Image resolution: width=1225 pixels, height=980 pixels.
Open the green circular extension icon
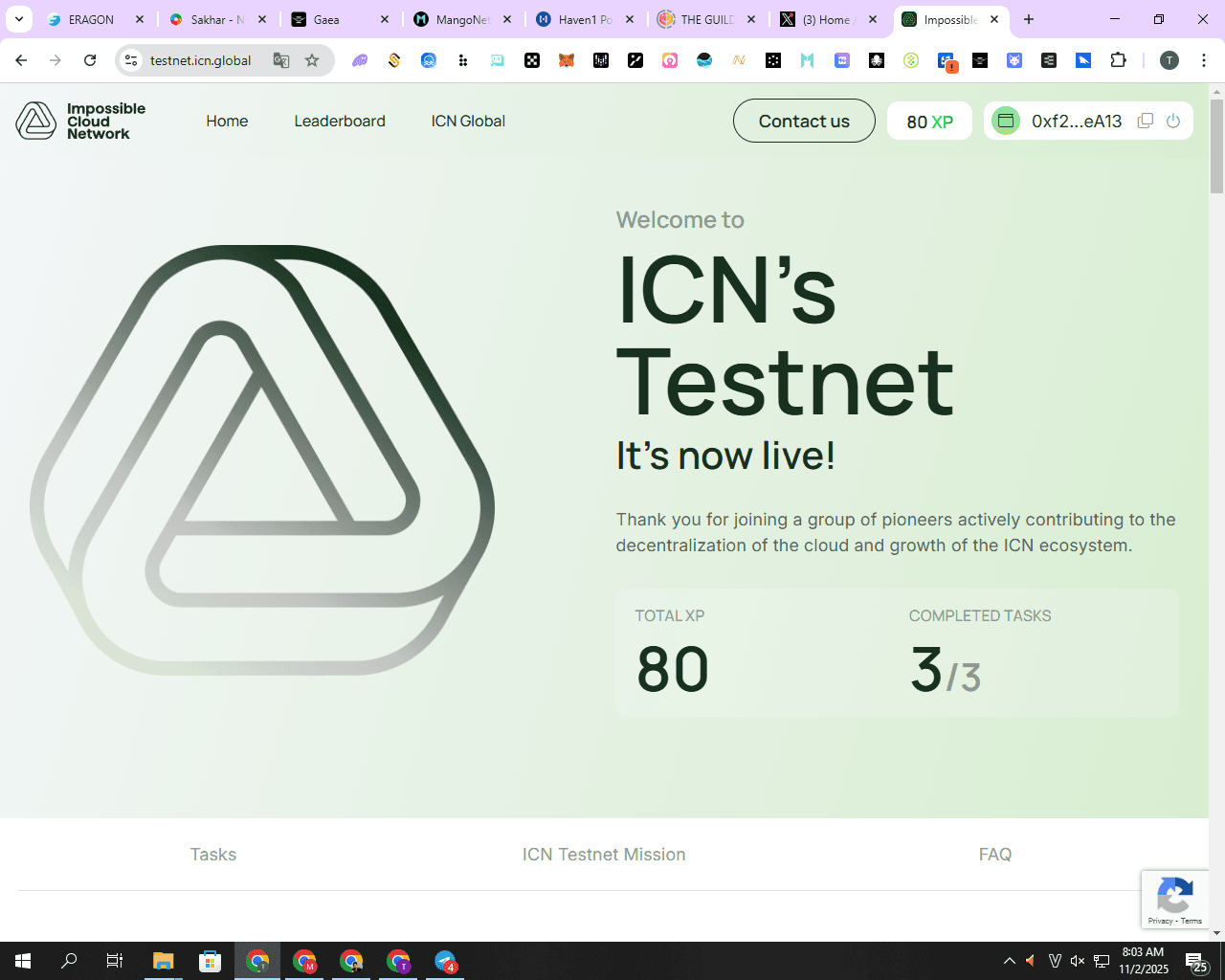(911, 60)
